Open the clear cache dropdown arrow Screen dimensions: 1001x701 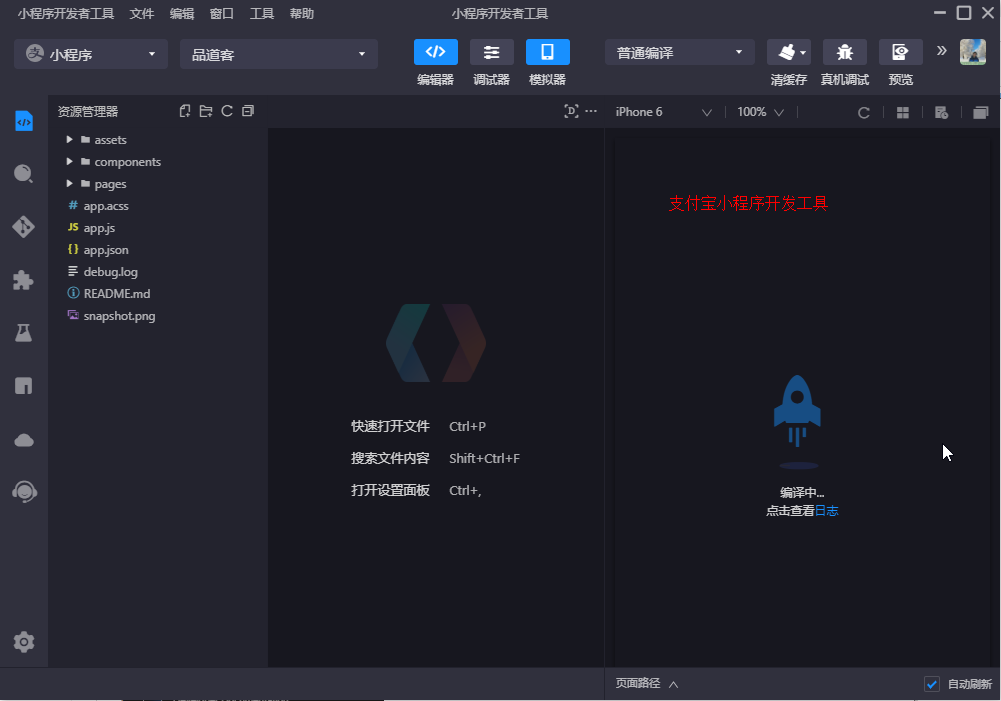click(x=803, y=52)
